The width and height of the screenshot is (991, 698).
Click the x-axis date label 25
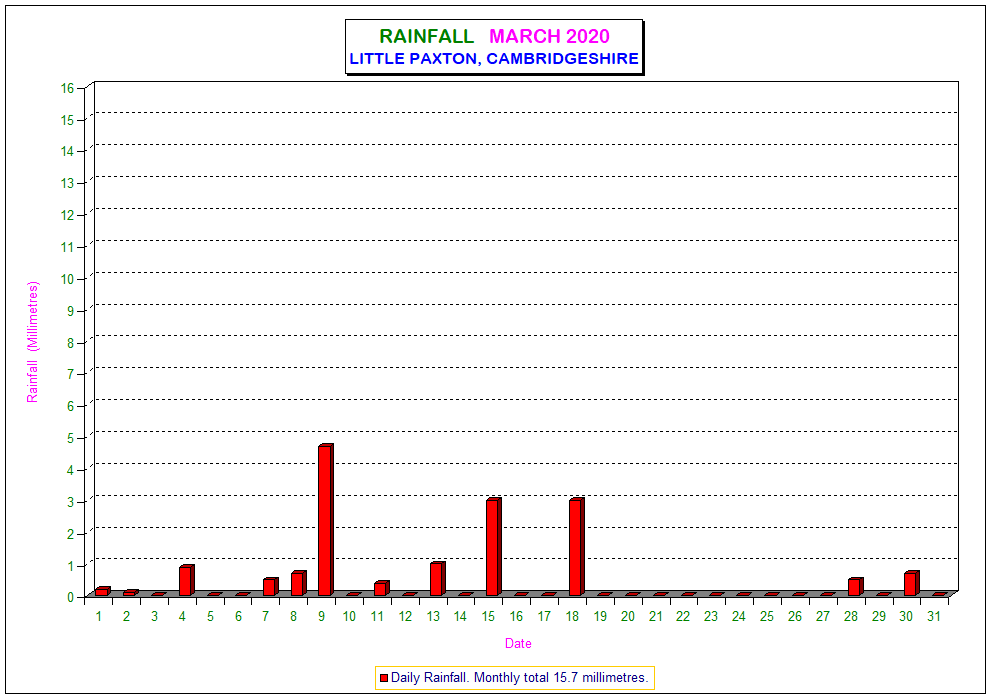tap(767, 616)
